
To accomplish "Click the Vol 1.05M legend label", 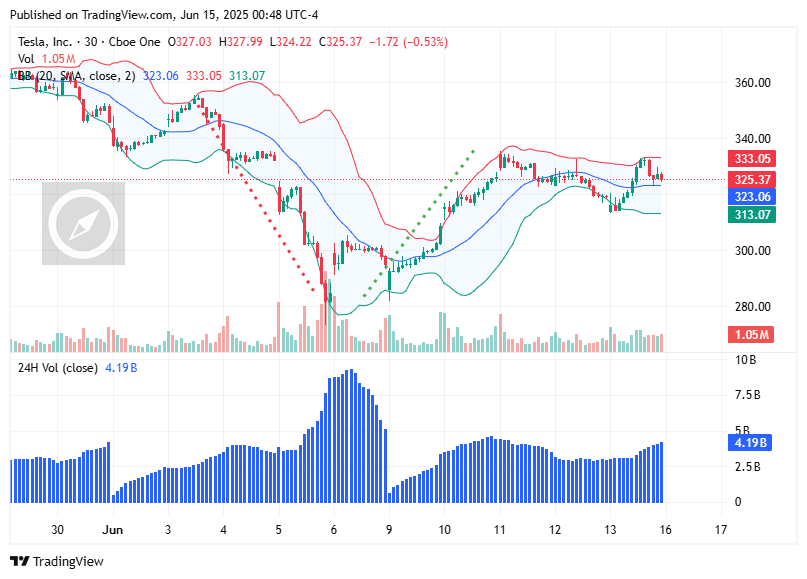I will pos(46,59).
